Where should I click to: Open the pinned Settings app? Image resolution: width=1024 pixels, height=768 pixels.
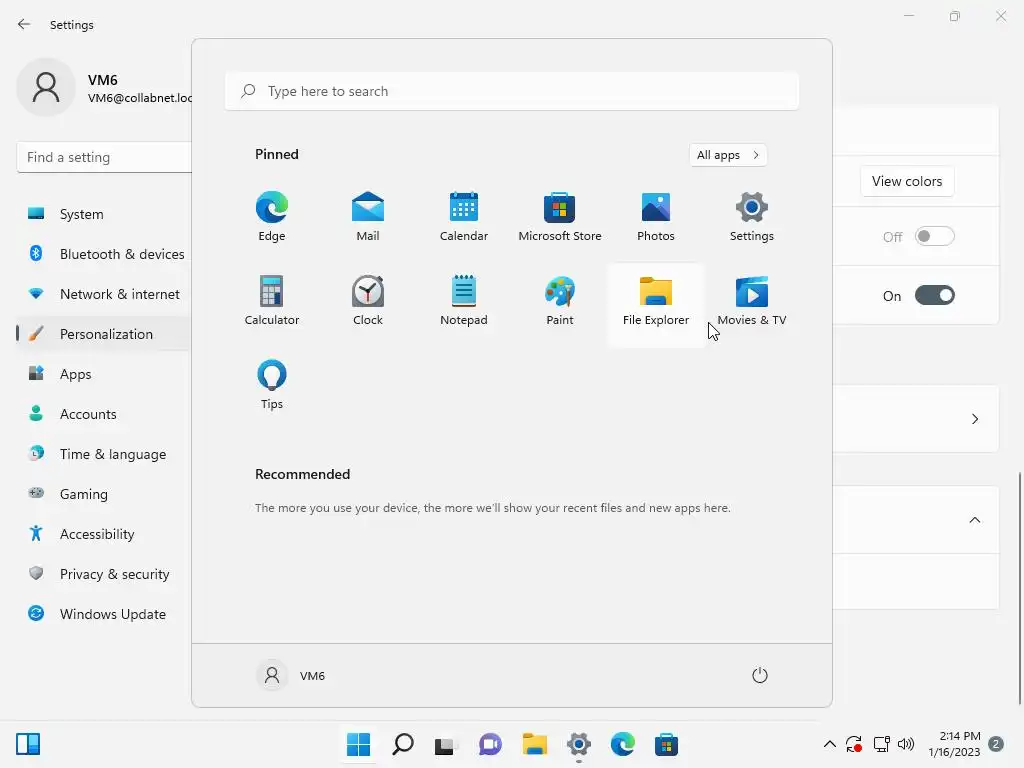coord(752,216)
